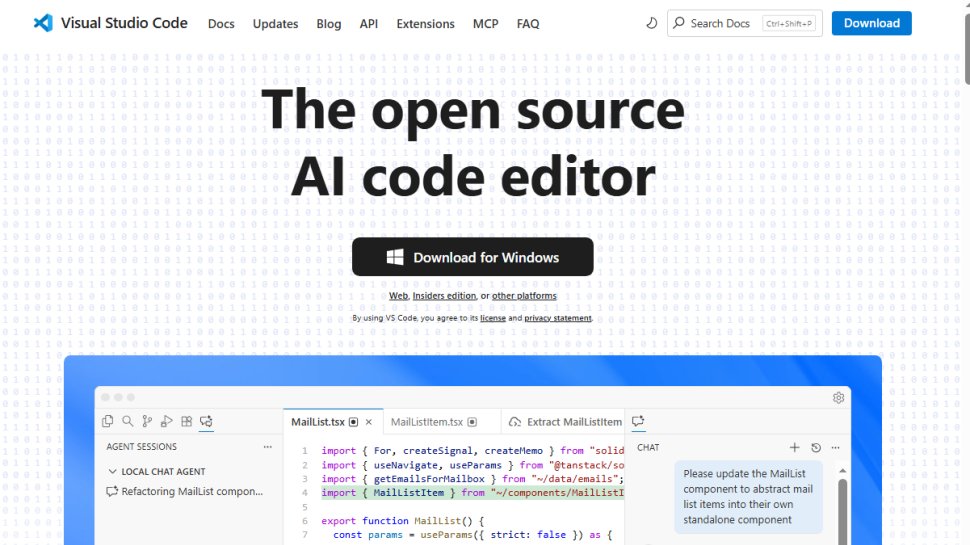Click the Extract MailListItem tab icon
The width and height of the screenshot is (970, 545).
[x=515, y=422]
